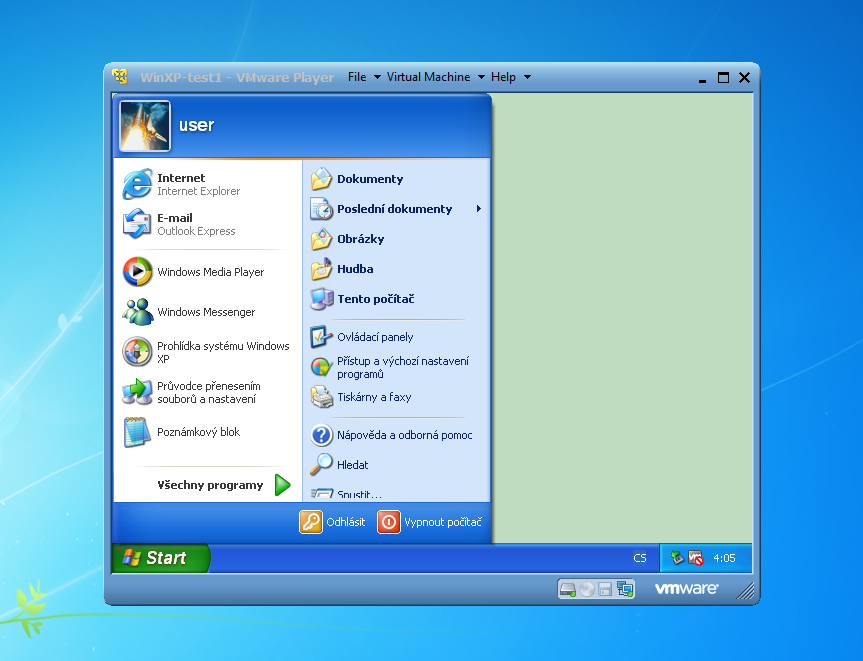Open the Internet Explorer icon
The height and width of the screenshot is (661, 863).
click(x=137, y=184)
